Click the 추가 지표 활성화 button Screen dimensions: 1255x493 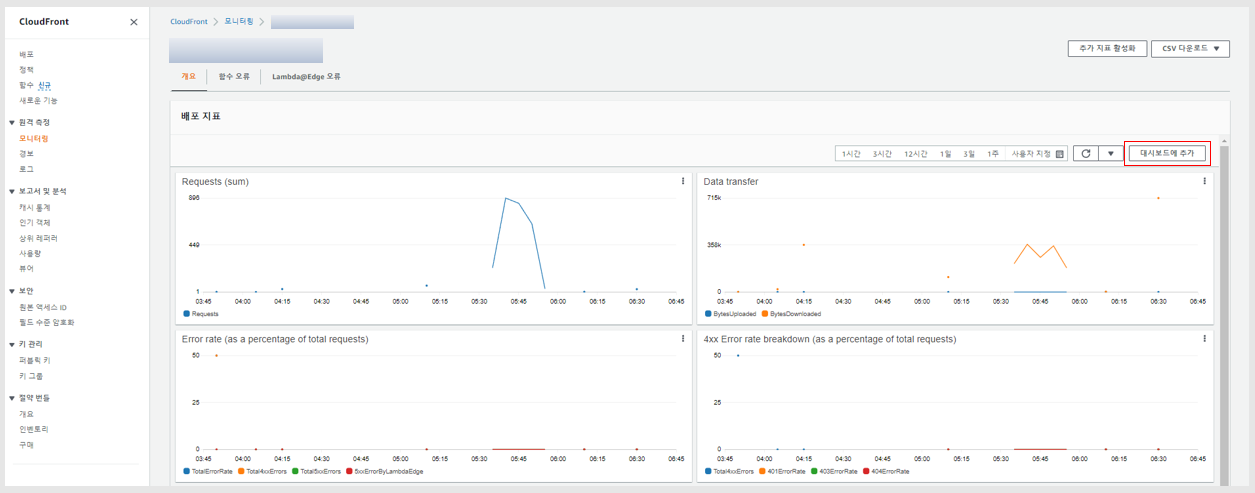pos(1106,48)
